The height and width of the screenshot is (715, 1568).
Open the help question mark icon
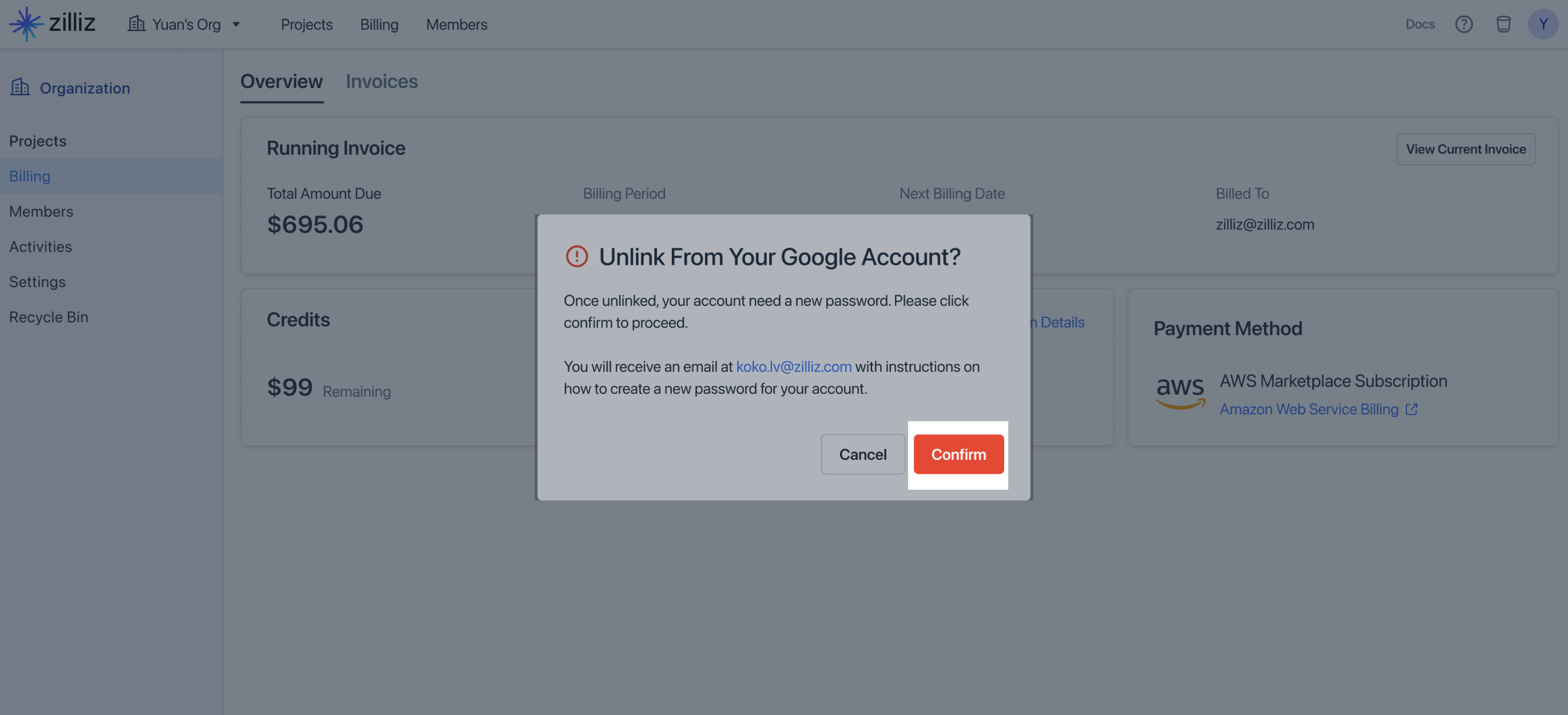tap(1463, 24)
